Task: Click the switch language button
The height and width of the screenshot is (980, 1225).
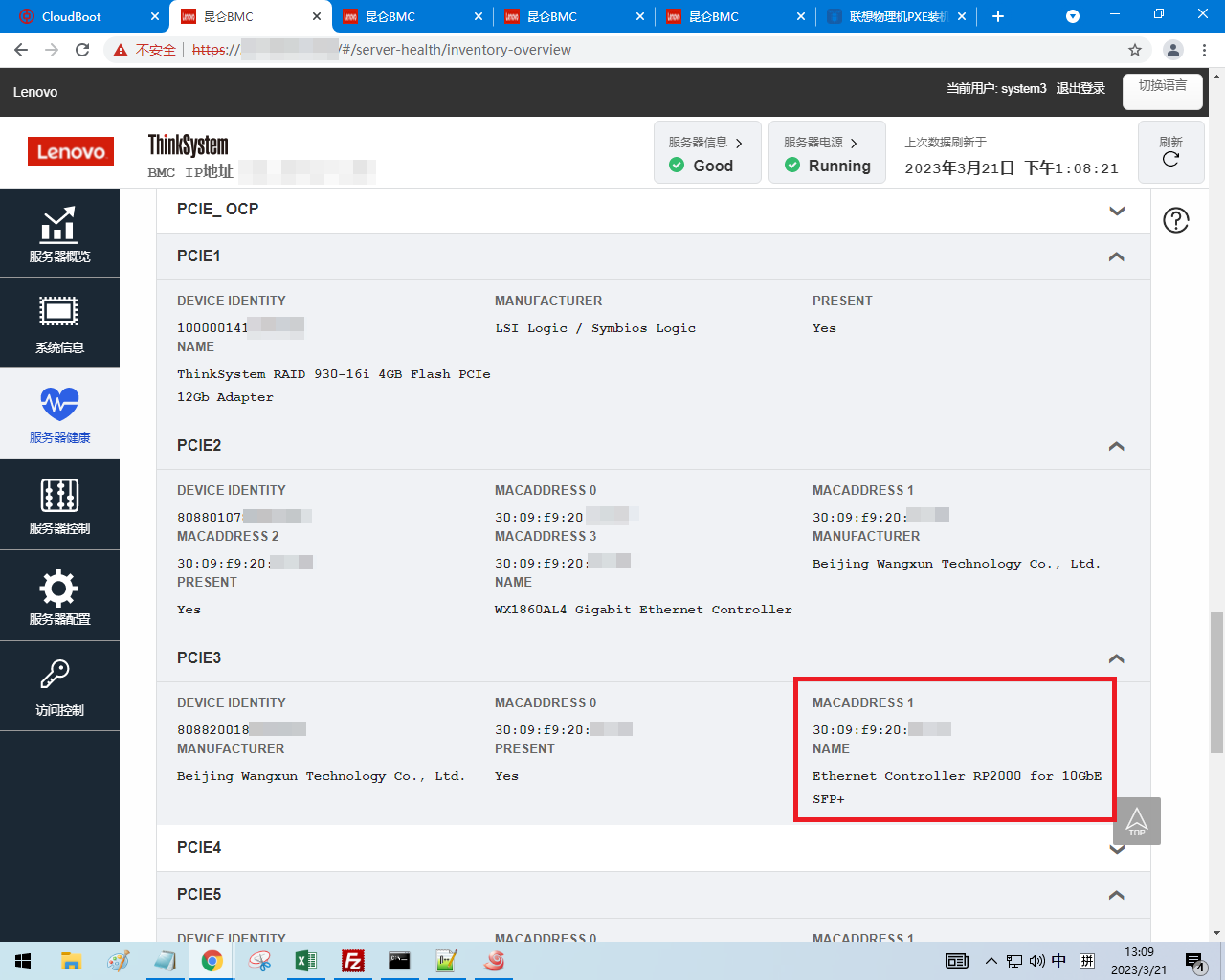Action: pos(1162,89)
